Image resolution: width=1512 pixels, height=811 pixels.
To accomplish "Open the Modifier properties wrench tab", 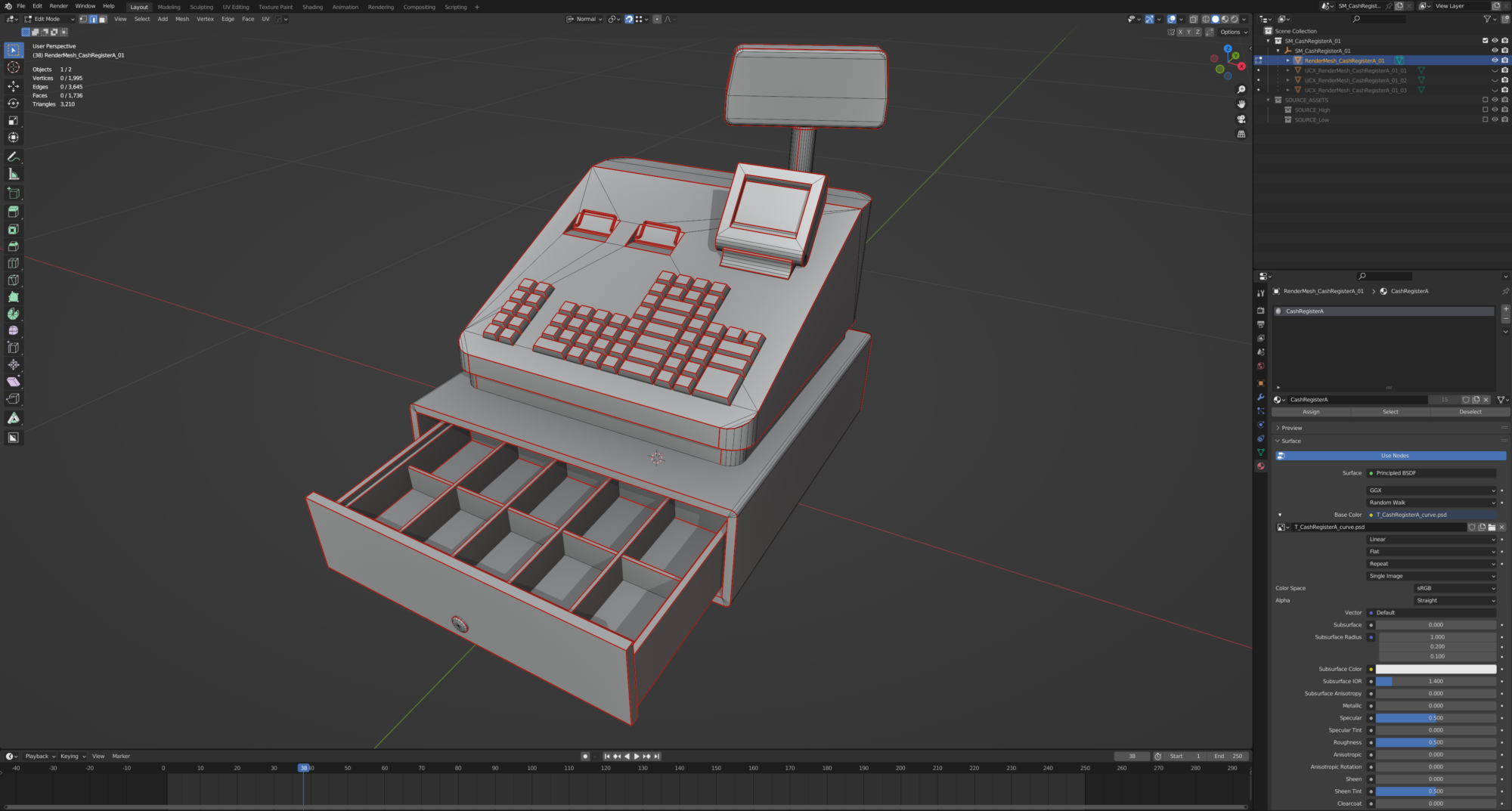I will (x=1260, y=397).
